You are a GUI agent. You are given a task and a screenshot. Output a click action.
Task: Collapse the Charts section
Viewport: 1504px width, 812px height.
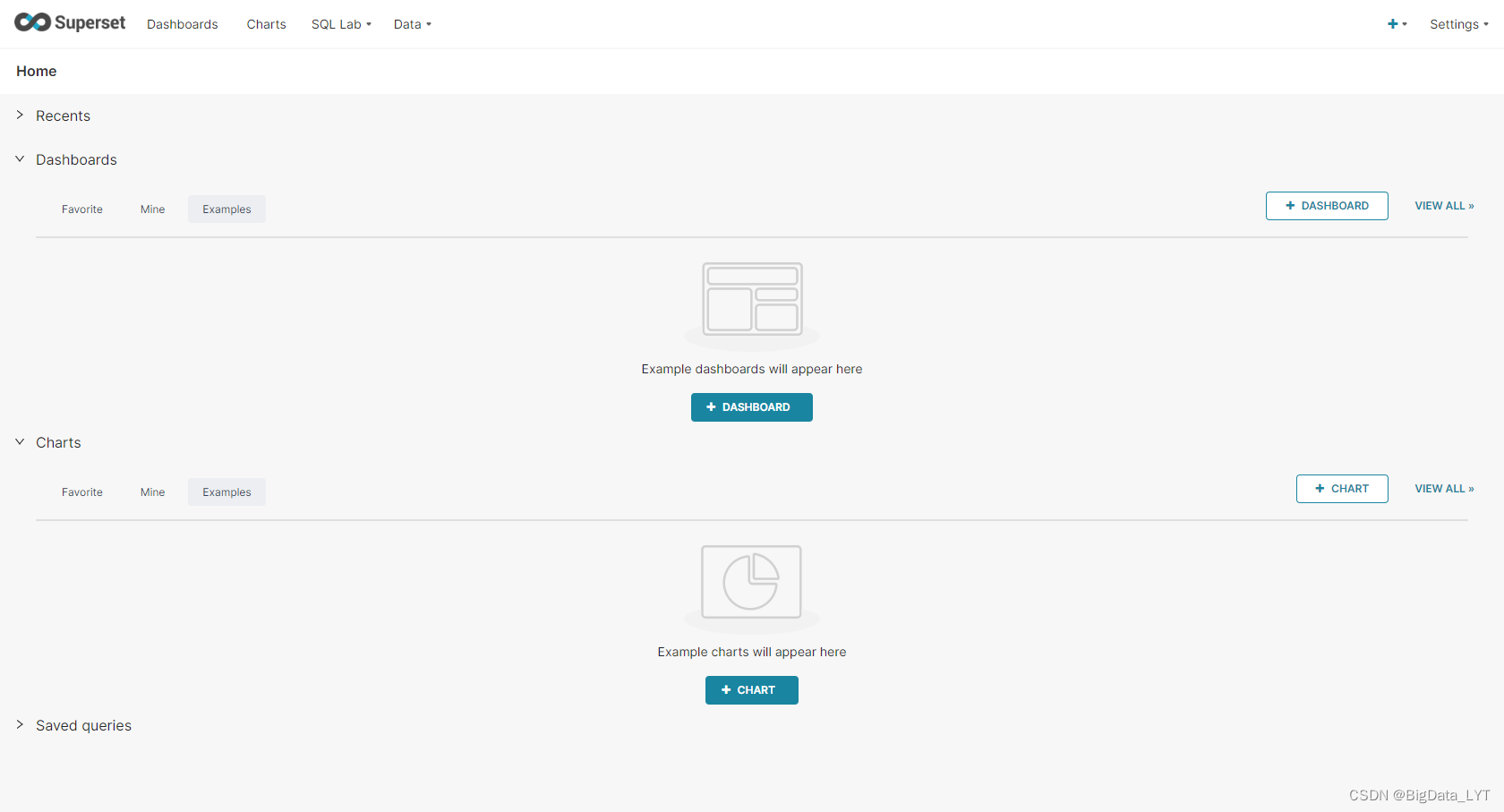point(20,441)
